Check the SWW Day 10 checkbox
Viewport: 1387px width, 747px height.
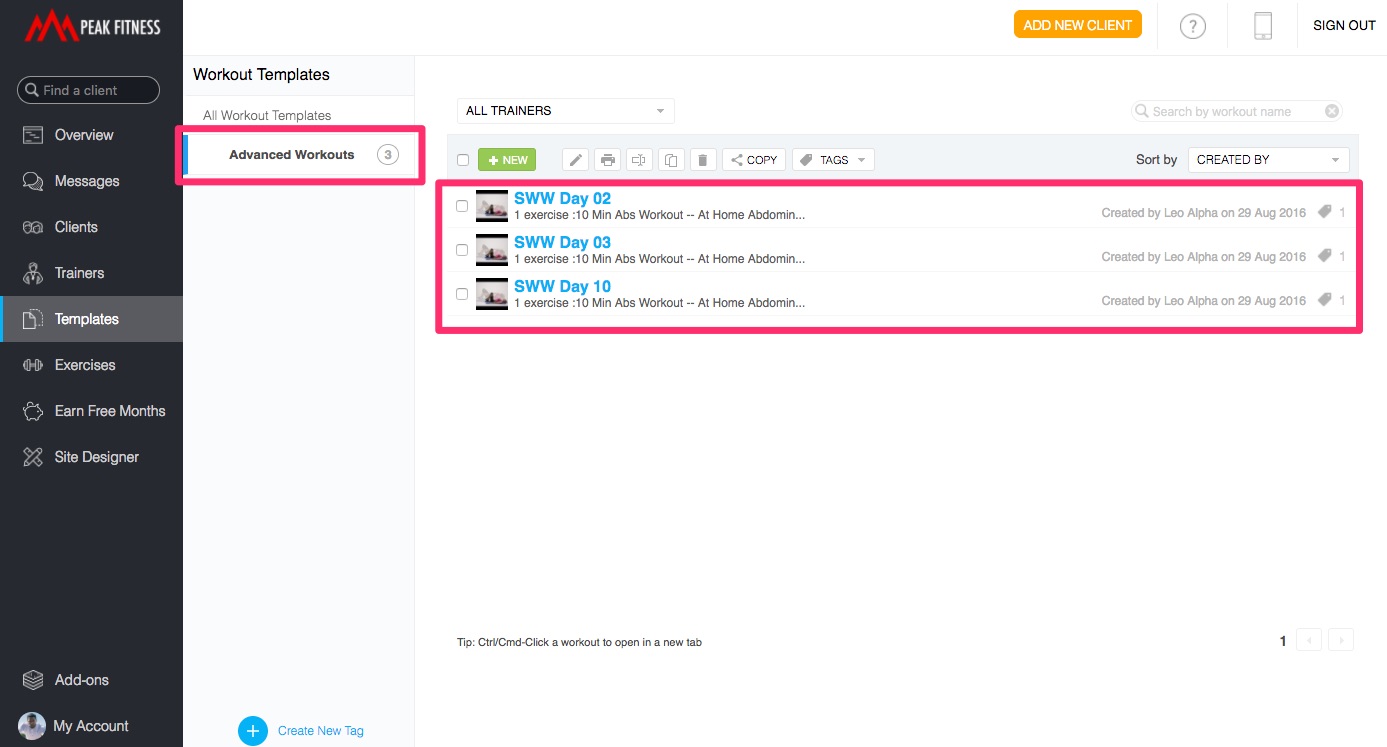[x=462, y=294]
